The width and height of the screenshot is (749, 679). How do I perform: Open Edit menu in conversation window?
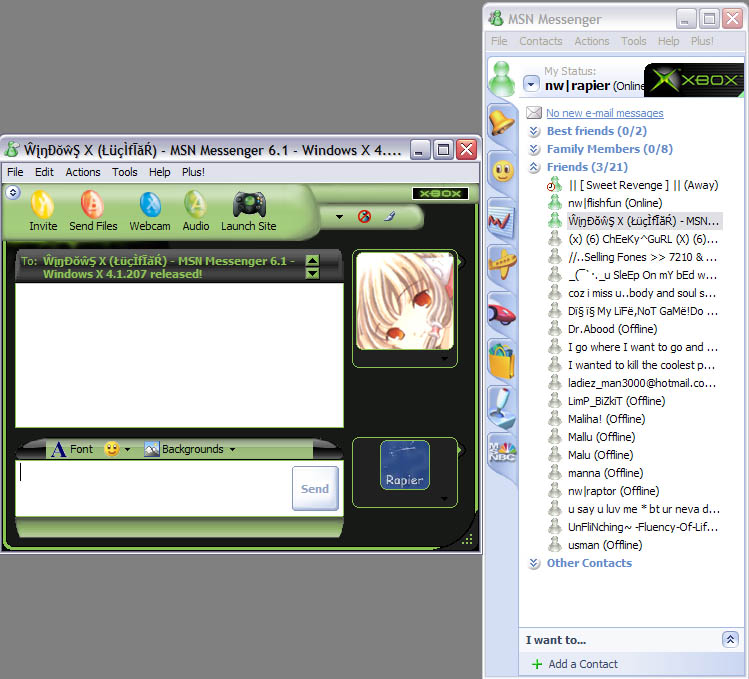[x=44, y=172]
